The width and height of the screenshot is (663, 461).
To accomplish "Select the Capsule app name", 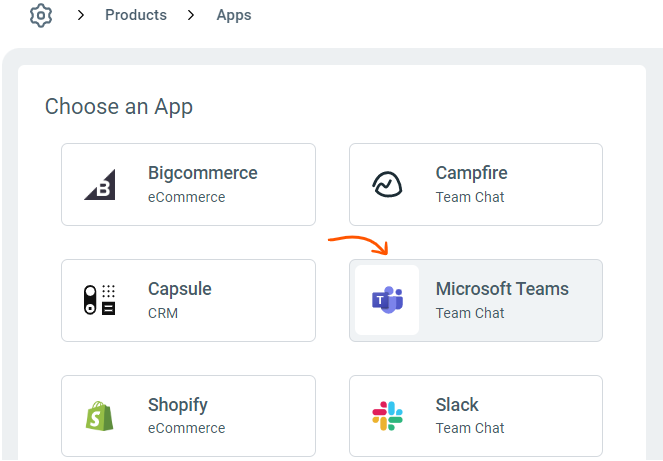I will [x=180, y=289].
